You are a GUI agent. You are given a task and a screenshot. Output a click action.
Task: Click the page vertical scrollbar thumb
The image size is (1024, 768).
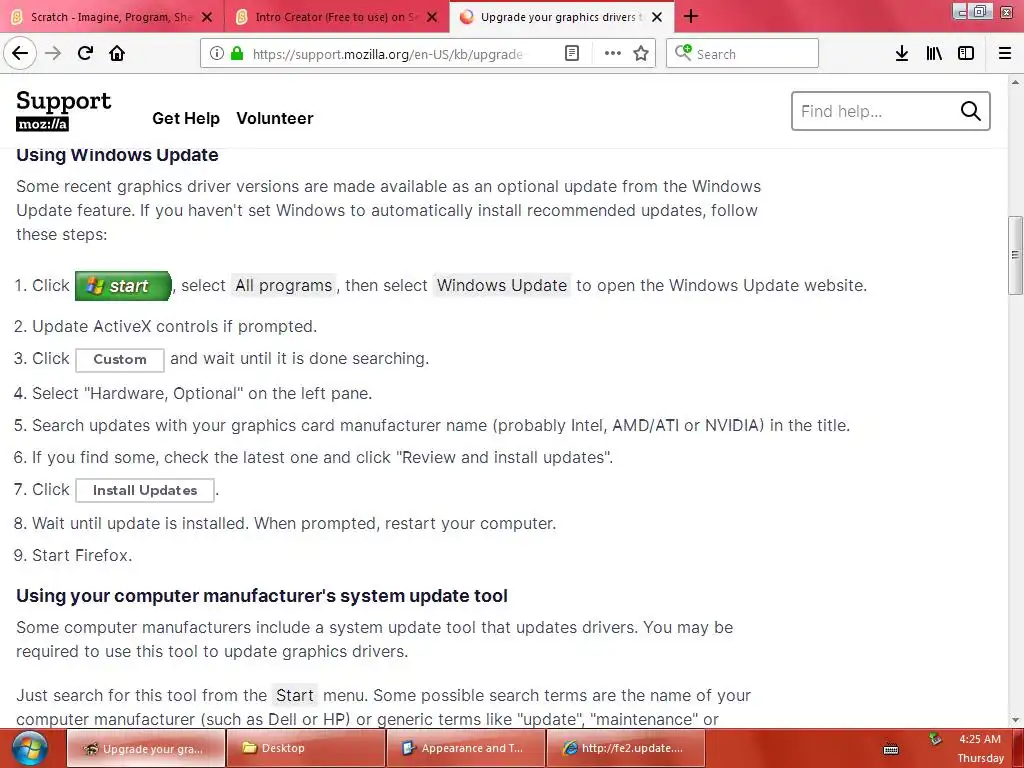[x=1015, y=255]
